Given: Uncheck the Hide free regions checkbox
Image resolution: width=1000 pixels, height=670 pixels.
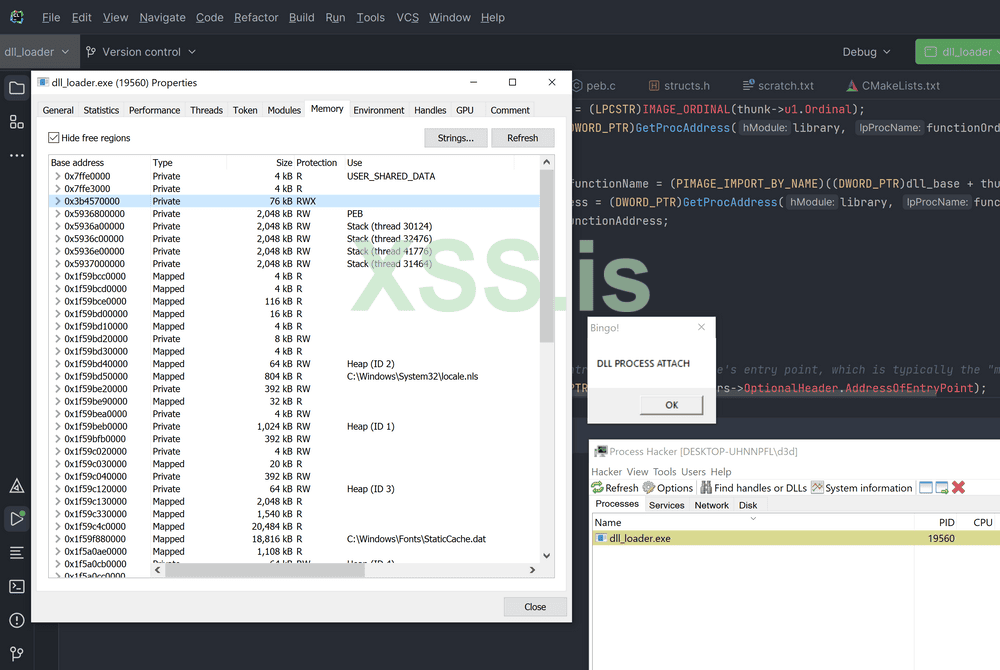Looking at the screenshot, I should (54, 138).
